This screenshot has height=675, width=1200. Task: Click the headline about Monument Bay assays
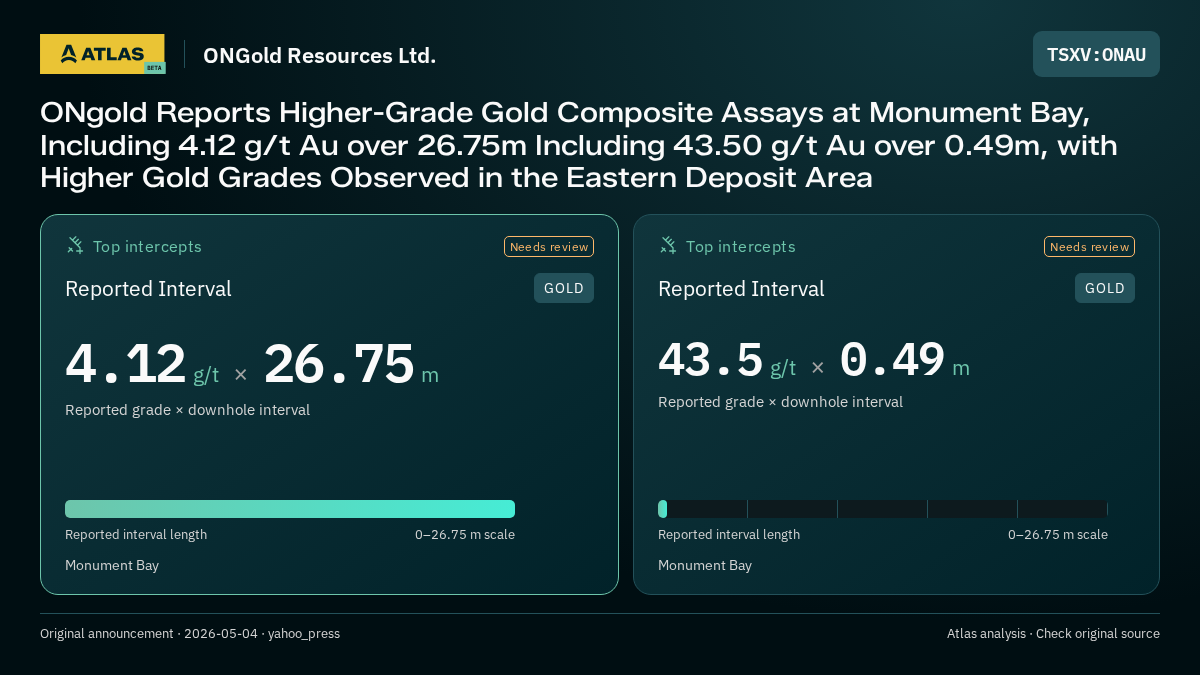tap(579, 145)
